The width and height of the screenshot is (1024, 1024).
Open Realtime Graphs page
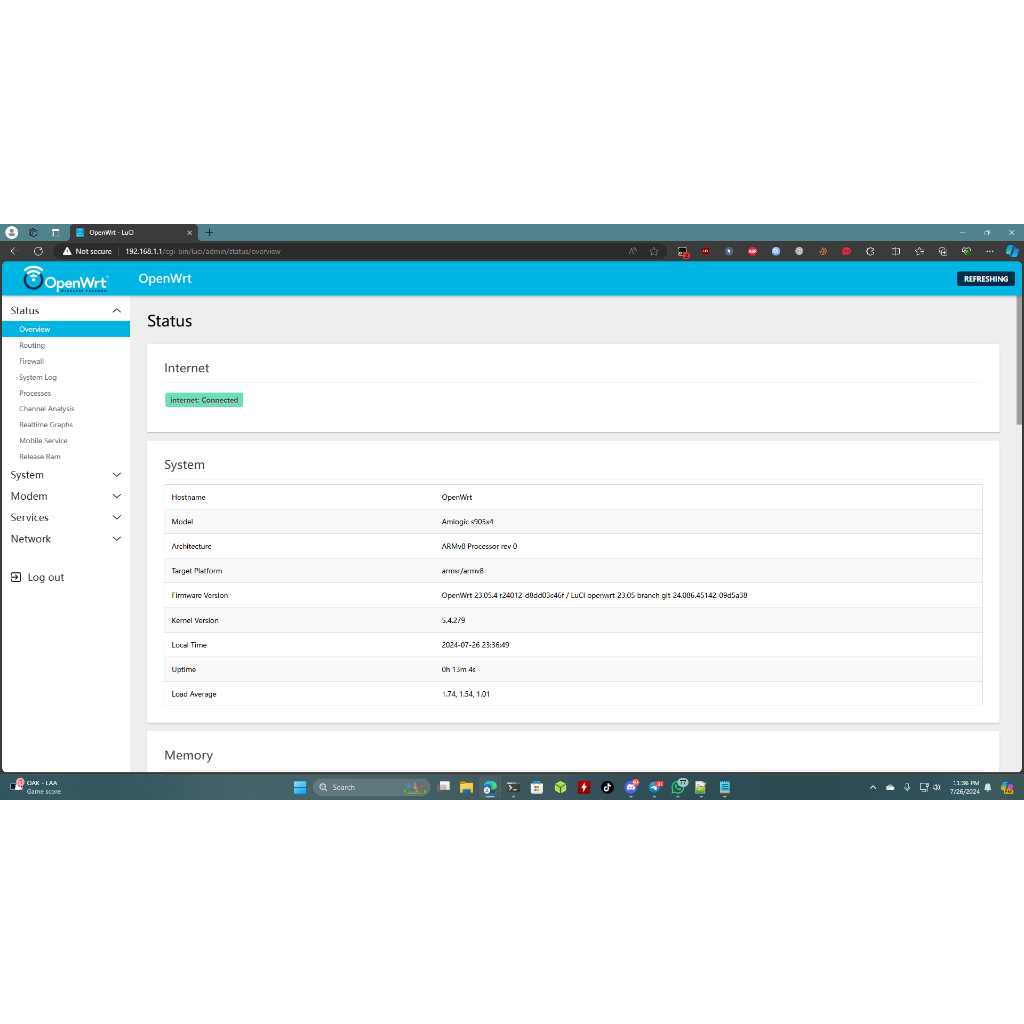(x=46, y=424)
